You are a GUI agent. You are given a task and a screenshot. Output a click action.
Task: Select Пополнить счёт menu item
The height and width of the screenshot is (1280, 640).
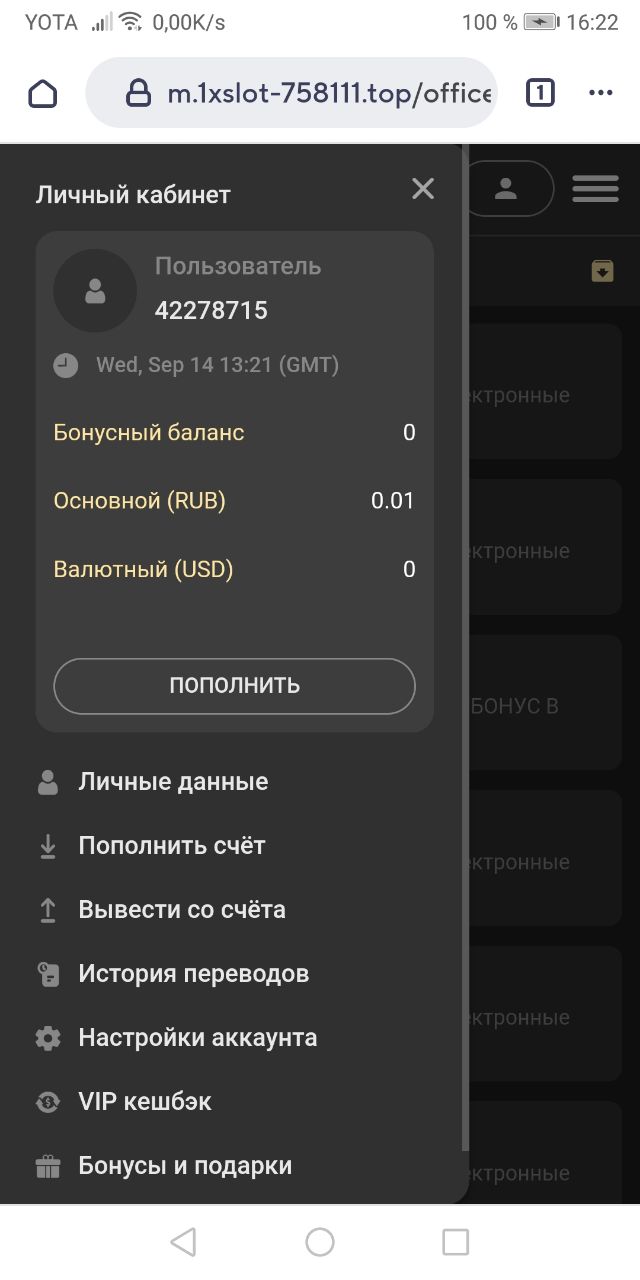click(172, 846)
